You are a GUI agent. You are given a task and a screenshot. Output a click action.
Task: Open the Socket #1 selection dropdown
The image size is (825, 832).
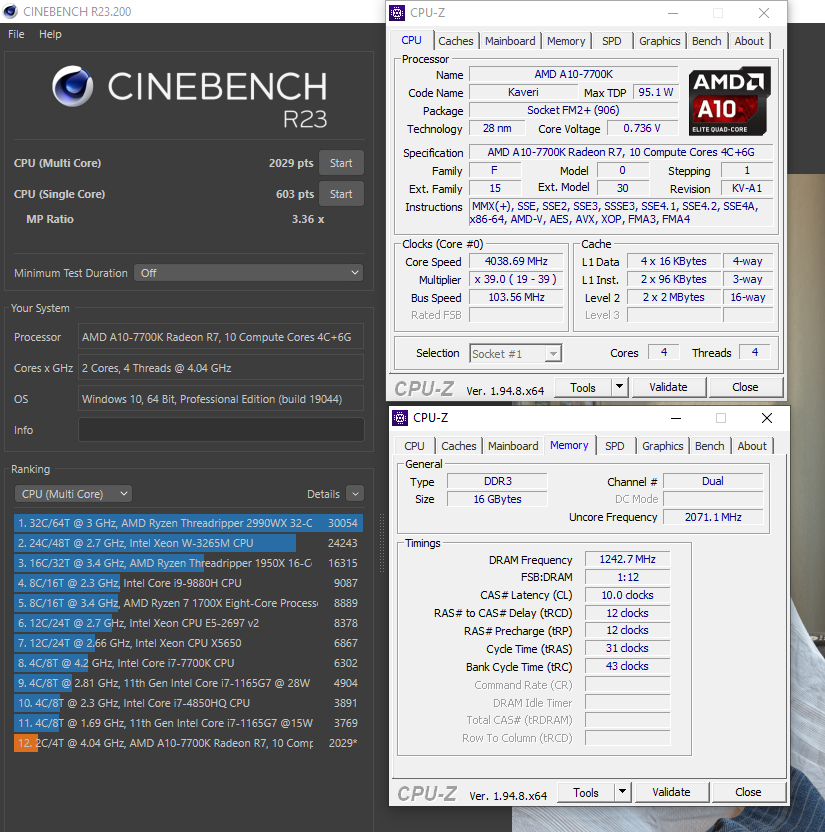click(x=515, y=353)
